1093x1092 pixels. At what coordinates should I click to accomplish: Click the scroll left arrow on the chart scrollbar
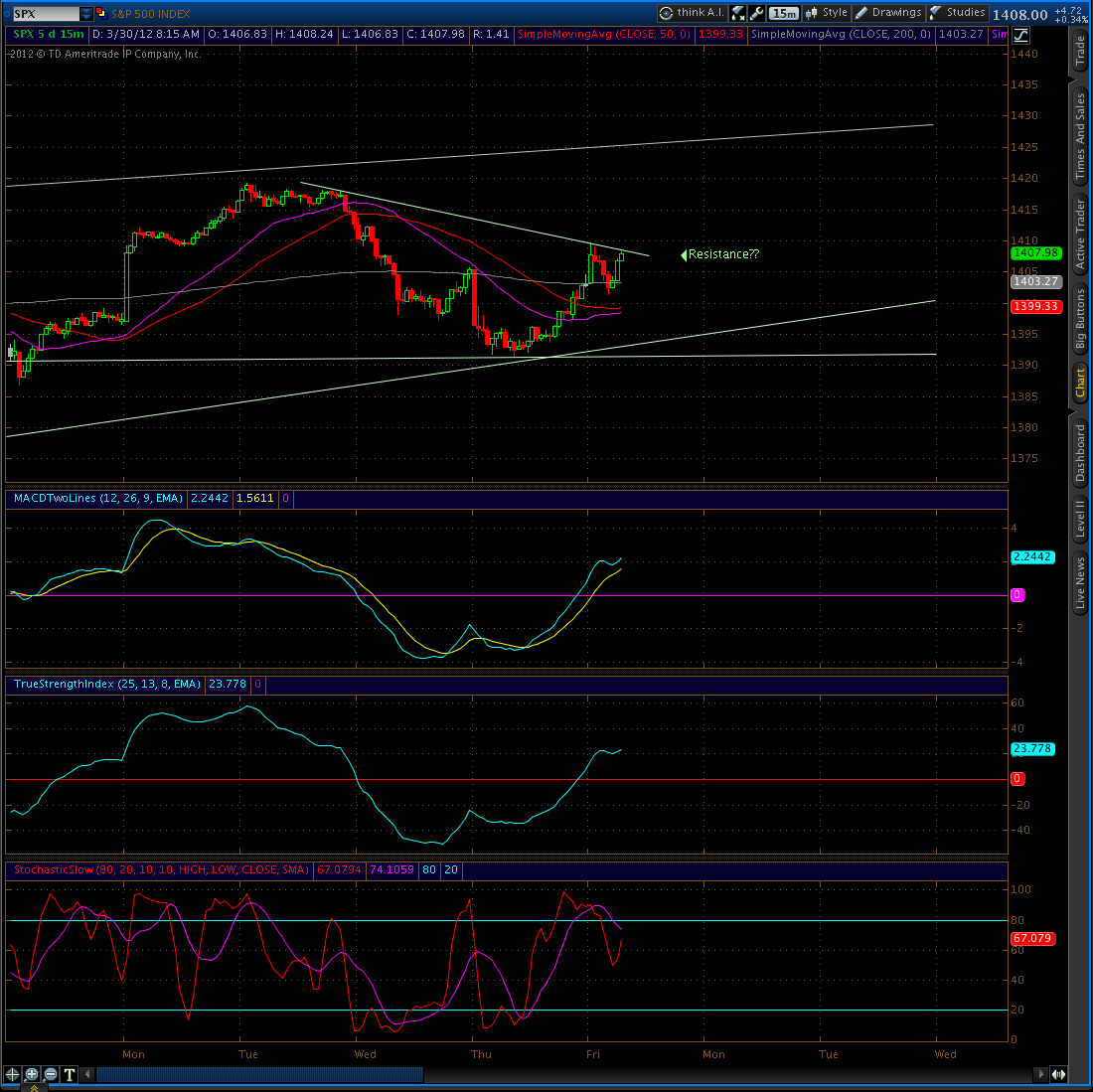(x=87, y=1074)
